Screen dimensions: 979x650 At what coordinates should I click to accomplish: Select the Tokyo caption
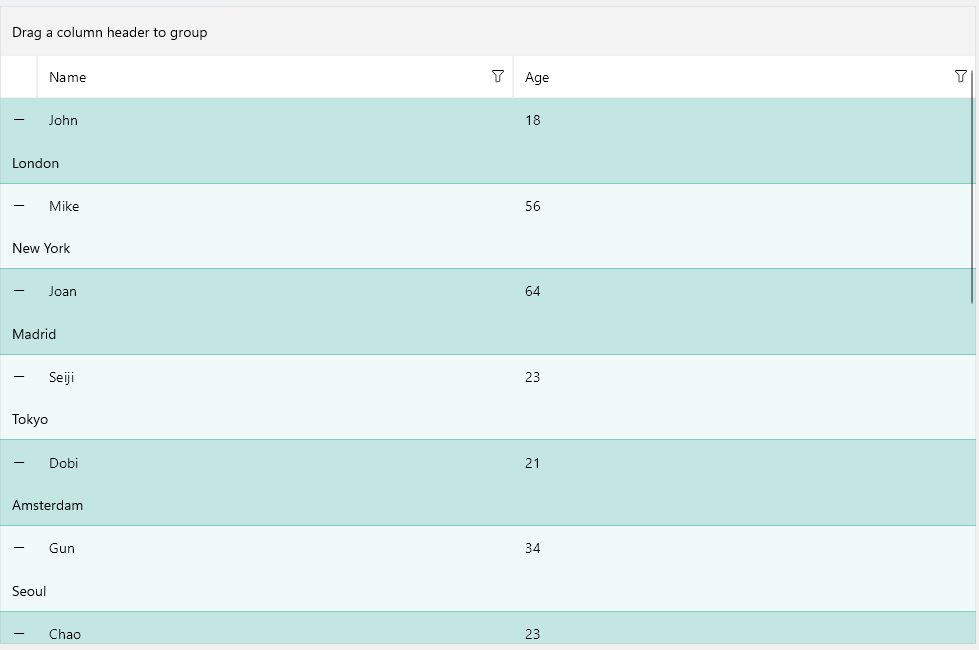point(29,419)
